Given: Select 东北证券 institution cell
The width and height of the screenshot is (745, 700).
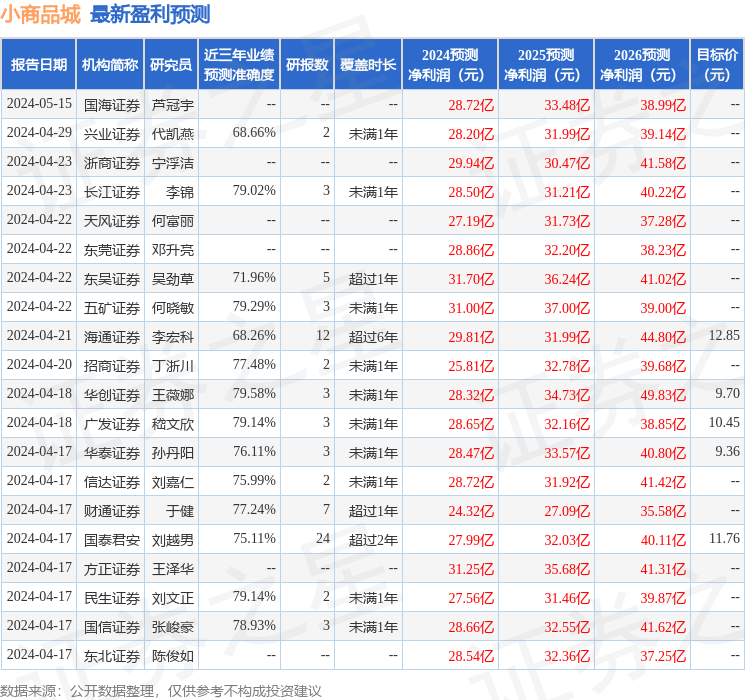Looking at the screenshot, I should click(x=112, y=656).
